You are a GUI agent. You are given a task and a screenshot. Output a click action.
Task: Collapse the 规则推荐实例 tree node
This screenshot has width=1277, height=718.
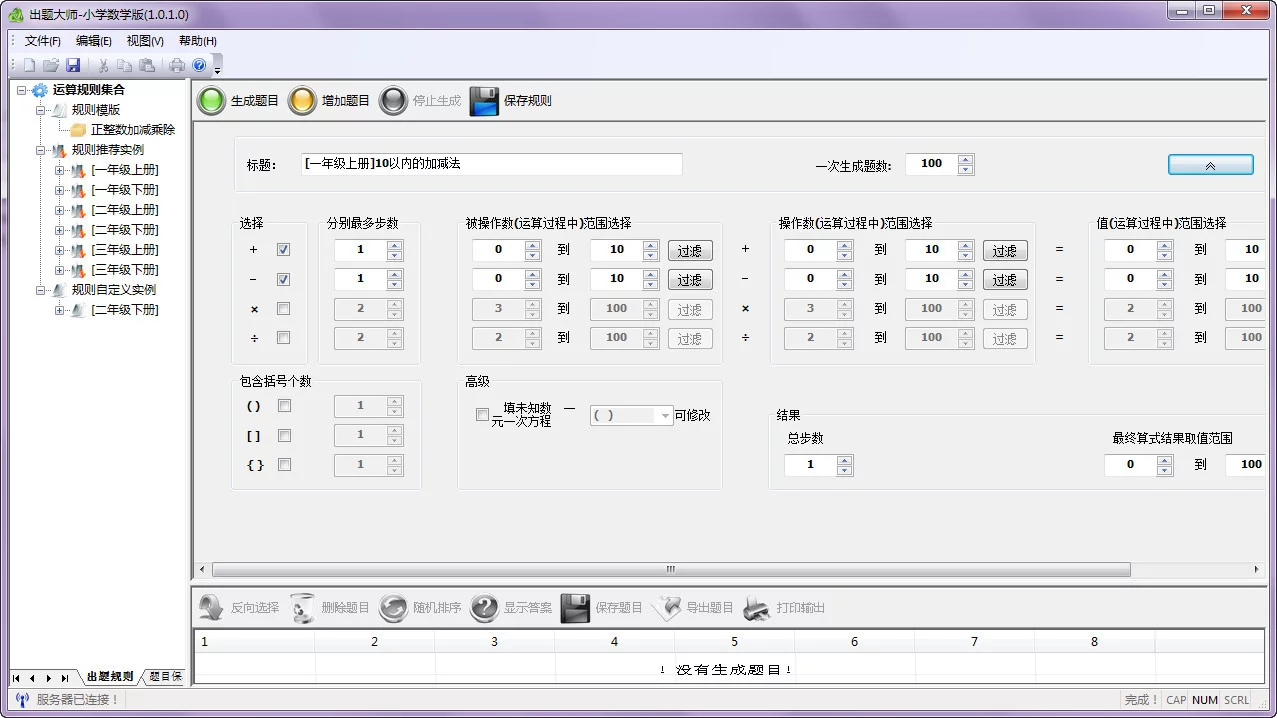coord(41,150)
